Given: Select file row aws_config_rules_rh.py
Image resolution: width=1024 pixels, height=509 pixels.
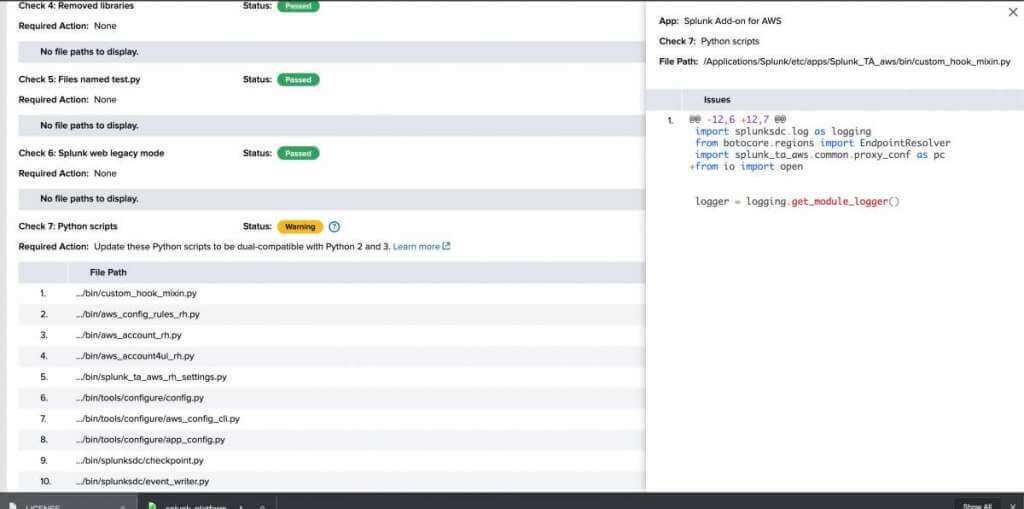Looking at the screenshot, I should pos(332,314).
